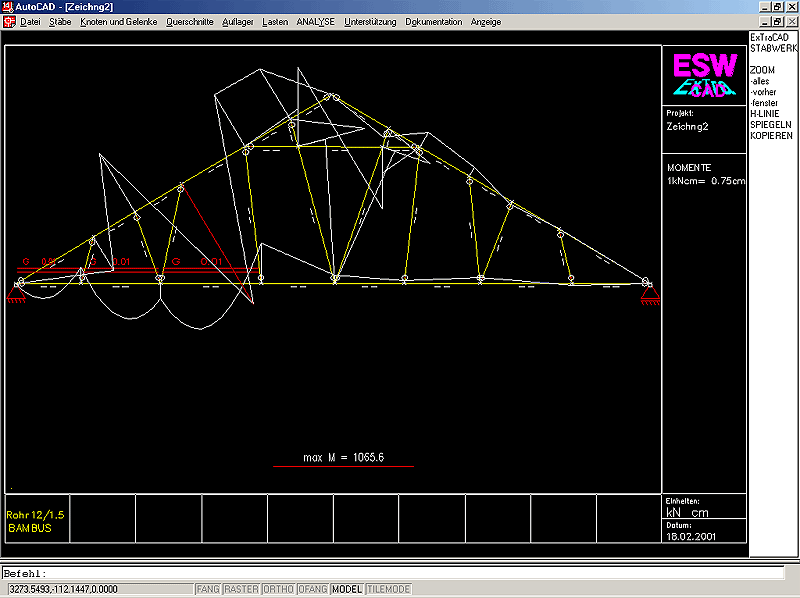800x598 pixels.
Task: Click the BAMBUS material label
Action: coord(30,529)
